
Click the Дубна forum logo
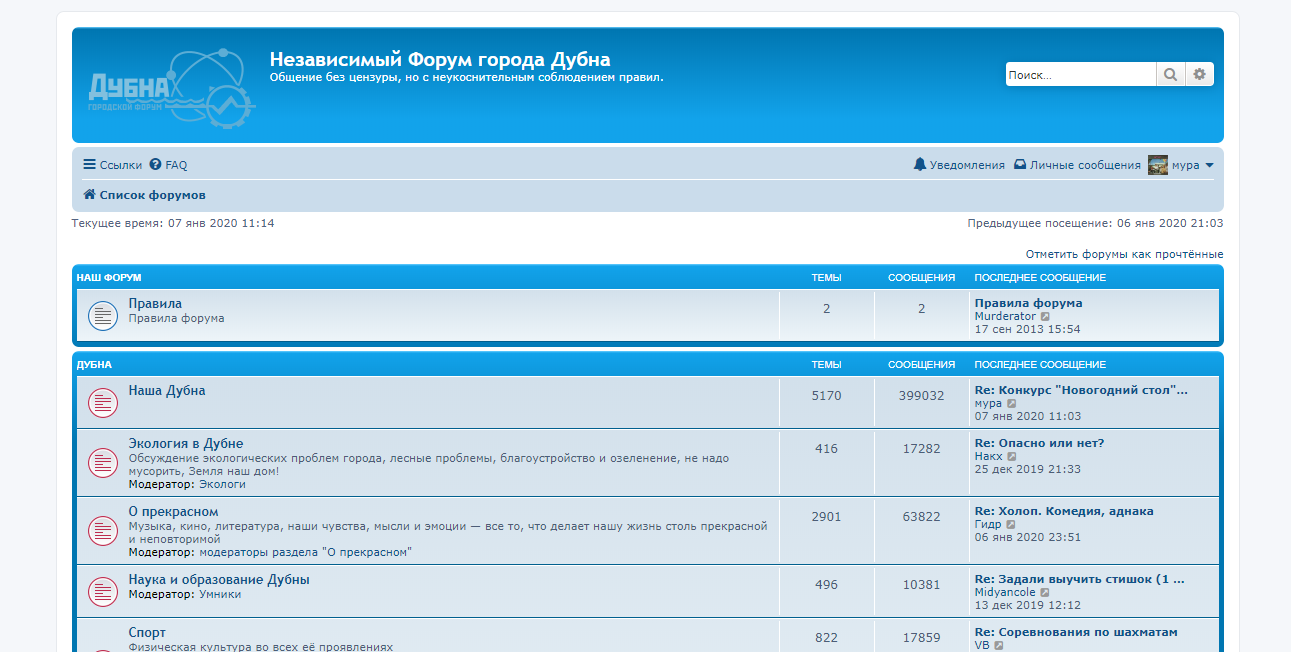pos(172,87)
